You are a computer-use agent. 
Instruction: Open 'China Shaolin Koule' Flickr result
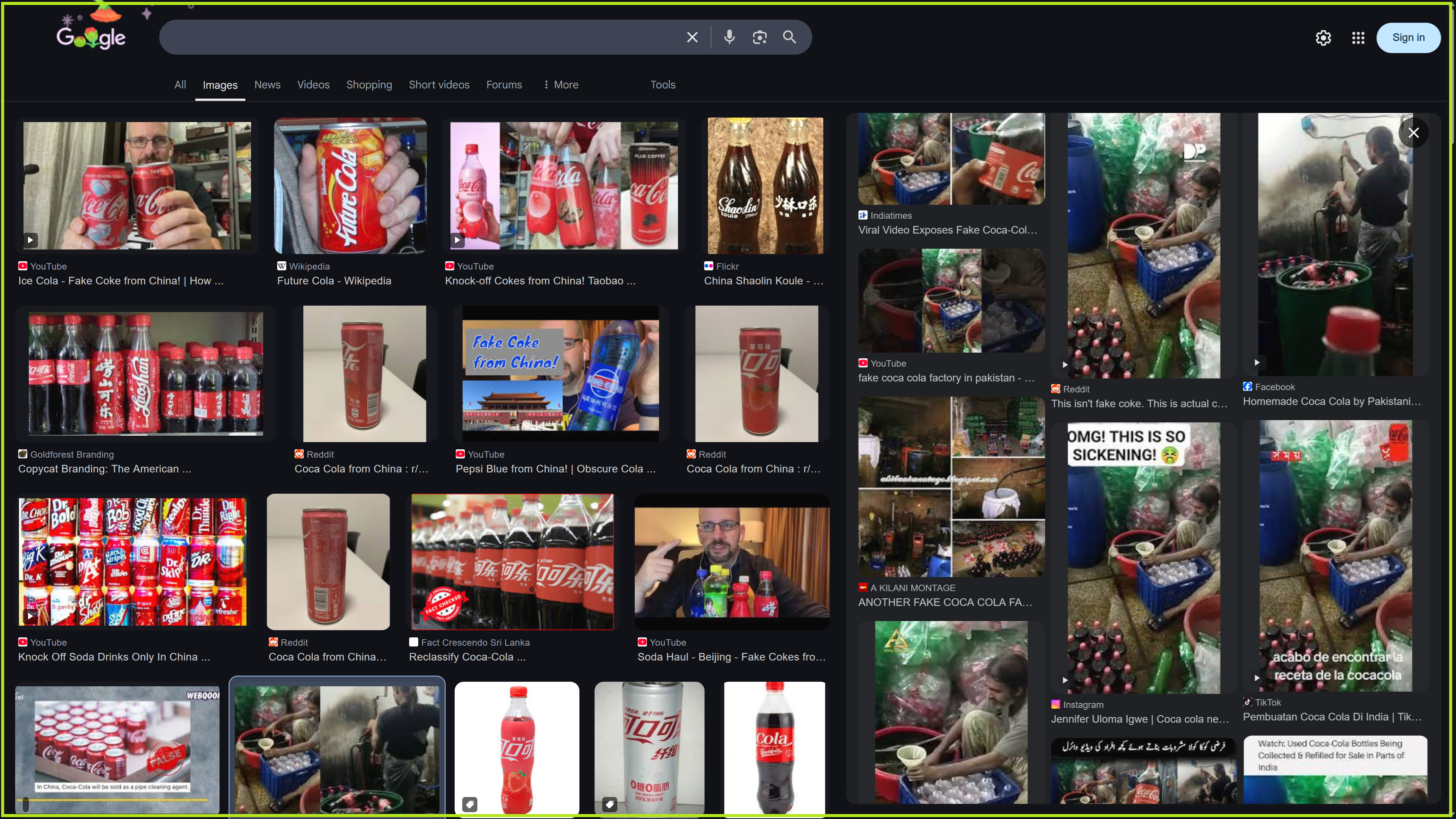click(x=764, y=281)
